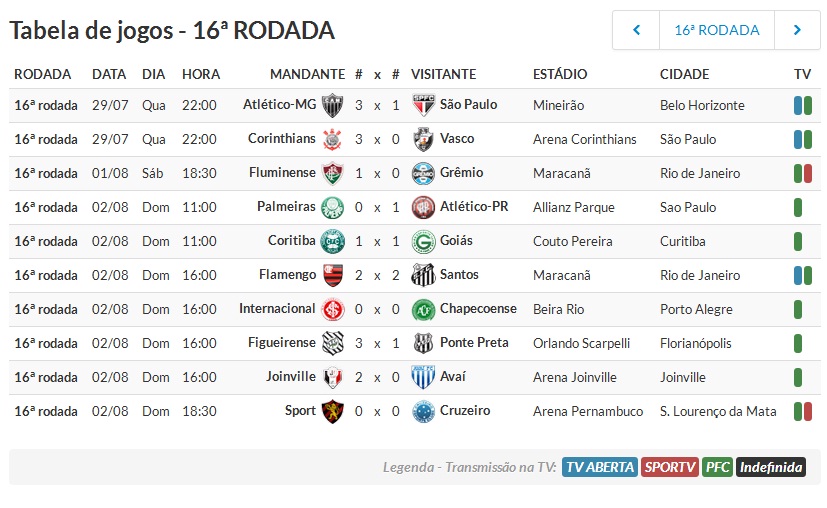This screenshot has width=827, height=508.
Task: Click the Palmeiras club crest
Action: click(x=332, y=208)
